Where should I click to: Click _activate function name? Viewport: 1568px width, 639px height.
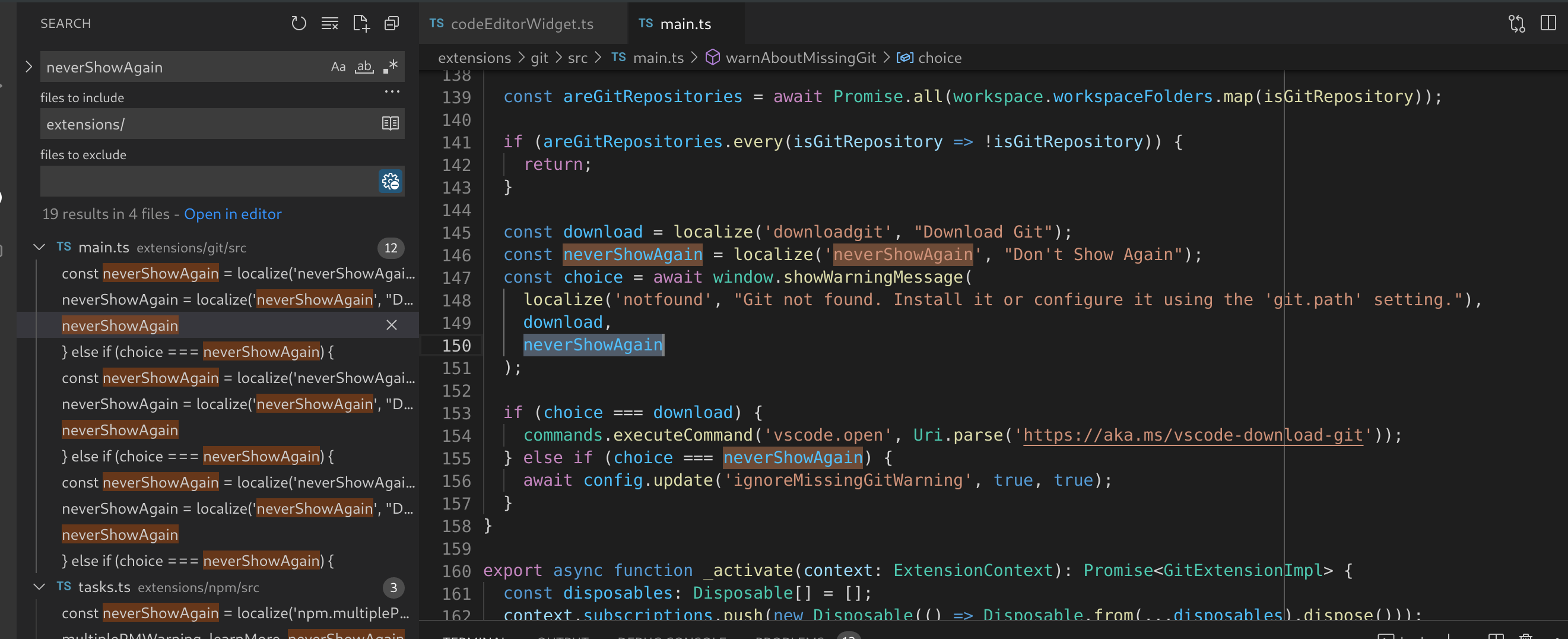click(748, 571)
